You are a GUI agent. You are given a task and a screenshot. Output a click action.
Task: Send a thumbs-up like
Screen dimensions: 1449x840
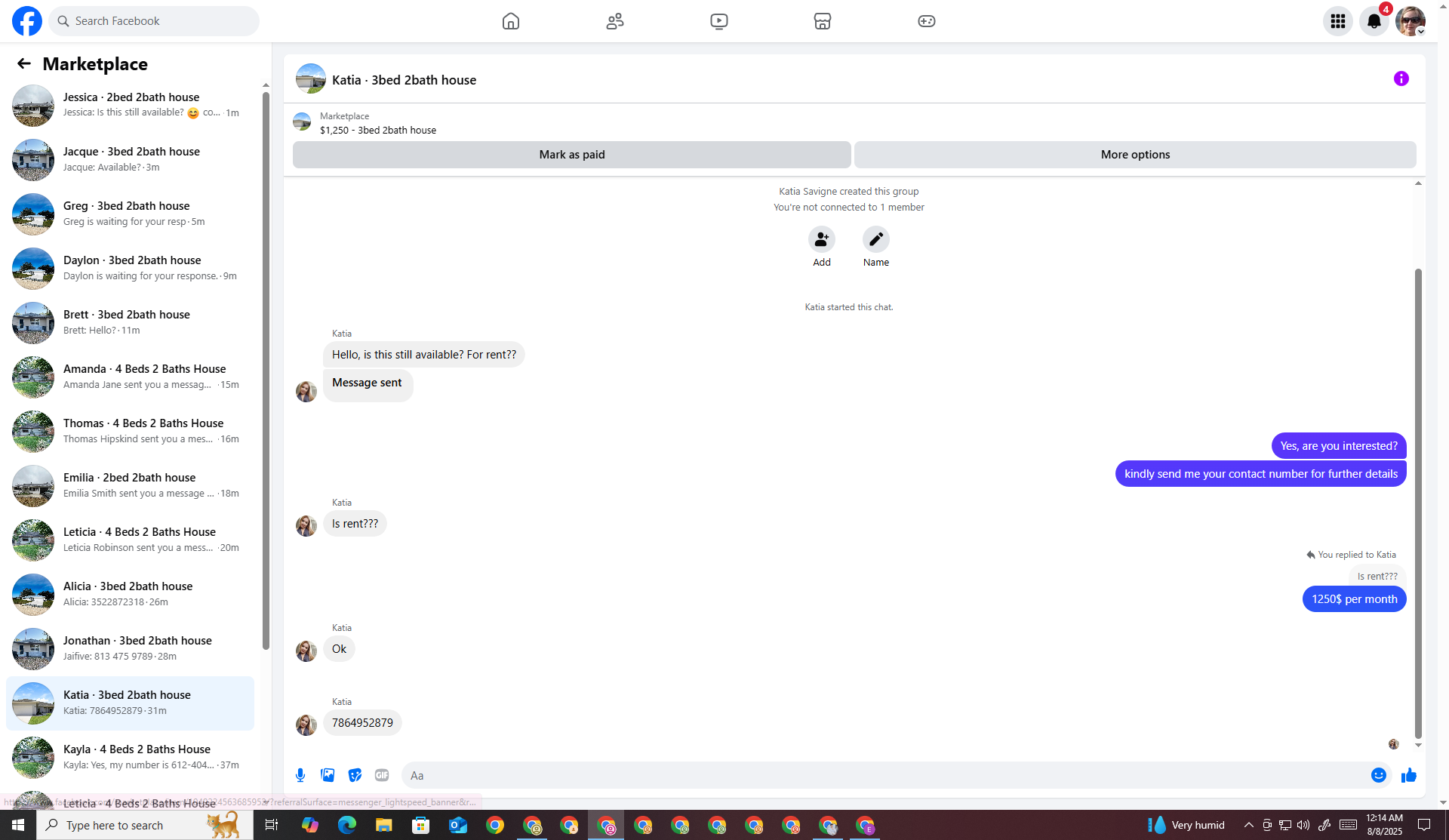click(1408, 775)
